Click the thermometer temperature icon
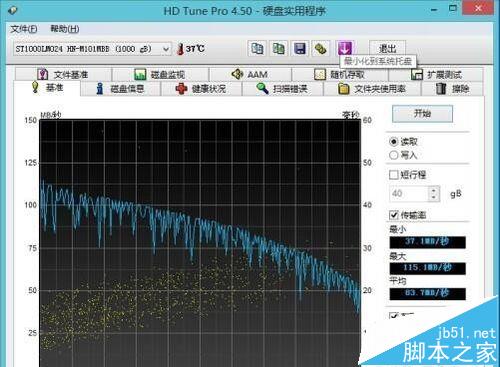The width and height of the screenshot is (500, 367). coord(180,49)
